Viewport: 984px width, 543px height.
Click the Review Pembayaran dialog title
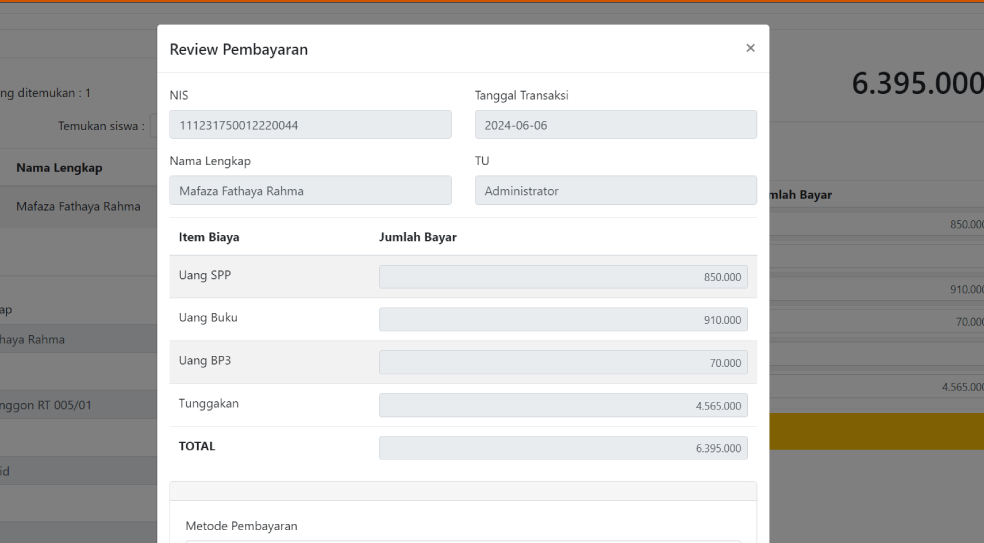tap(239, 51)
